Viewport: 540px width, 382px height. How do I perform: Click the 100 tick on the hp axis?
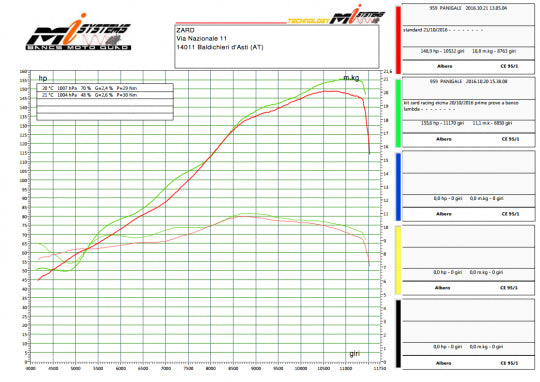[23, 180]
